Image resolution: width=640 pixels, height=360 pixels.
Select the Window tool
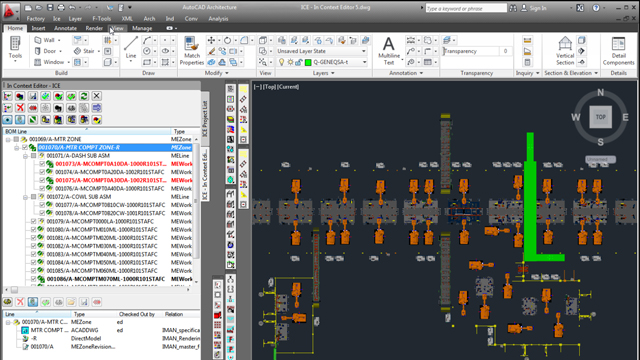[49, 62]
